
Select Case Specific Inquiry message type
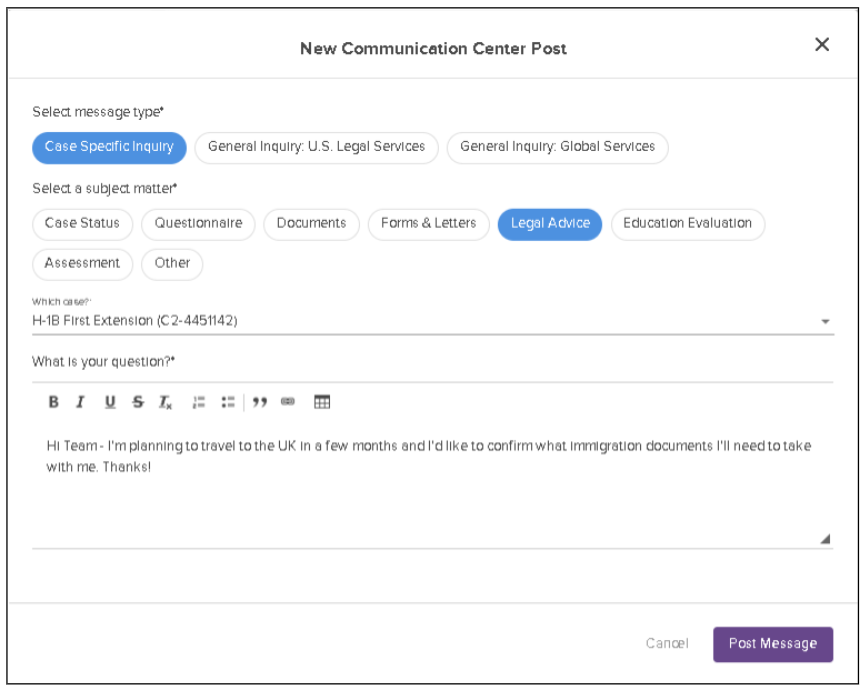[x=109, y=147]
